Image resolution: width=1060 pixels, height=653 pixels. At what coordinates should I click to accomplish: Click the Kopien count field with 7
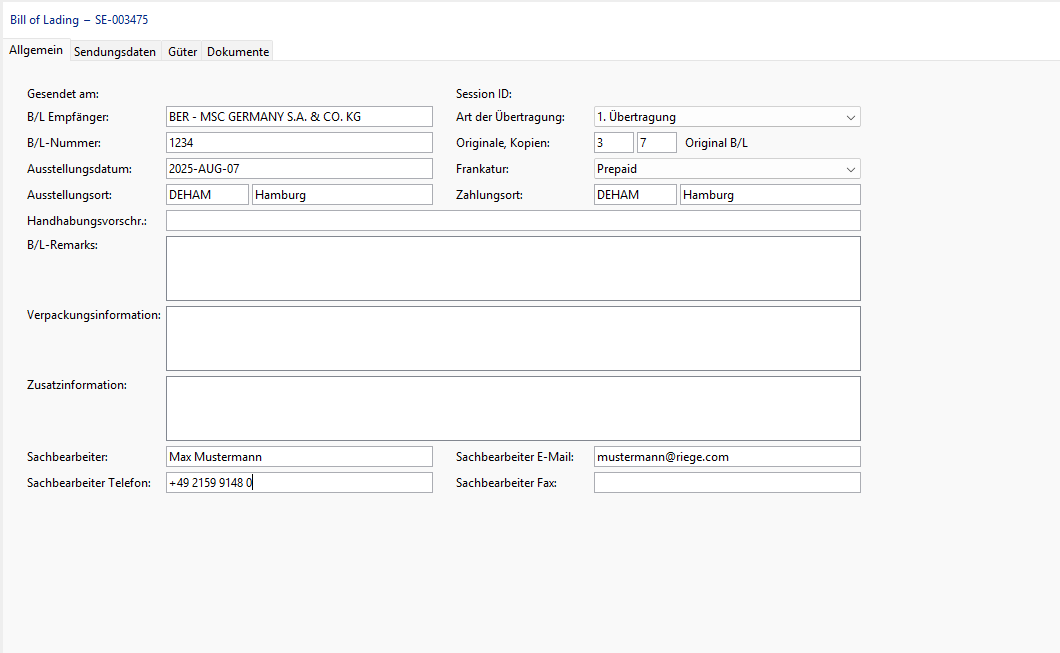pyautogui.click(x=656, y=143)
